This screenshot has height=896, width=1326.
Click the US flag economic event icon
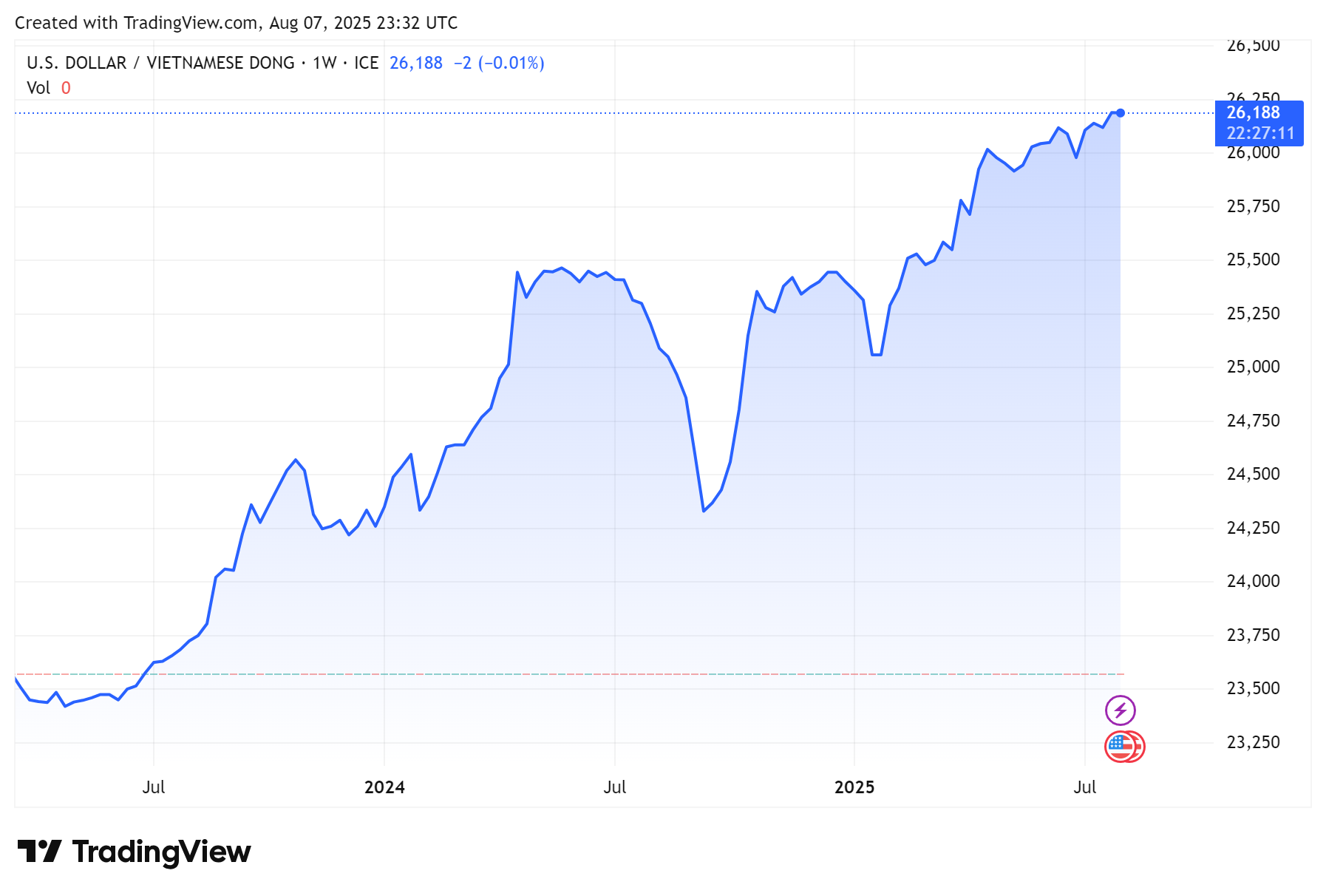pos(1121,747)
